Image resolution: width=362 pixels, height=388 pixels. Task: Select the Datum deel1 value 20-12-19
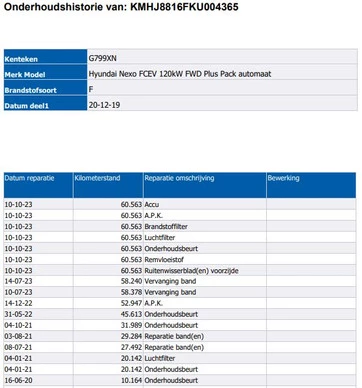[104, 105]
